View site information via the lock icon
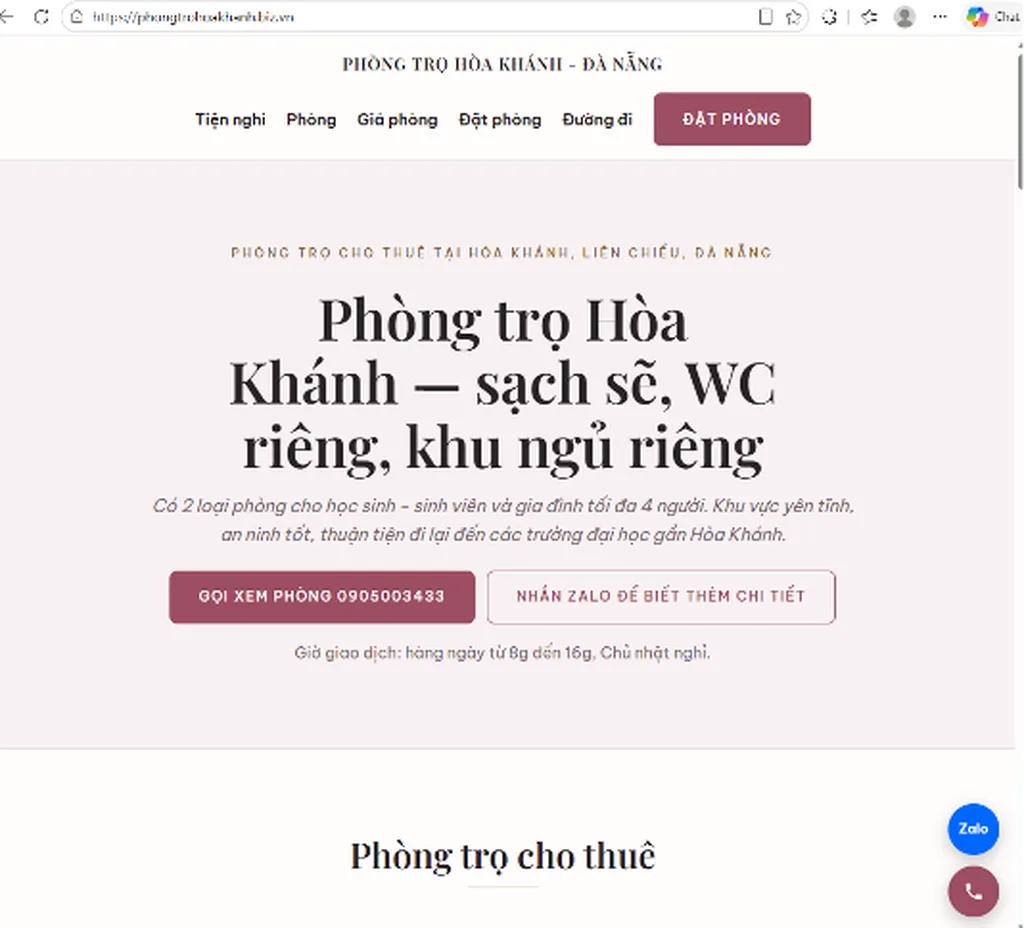 click(76, 17)
